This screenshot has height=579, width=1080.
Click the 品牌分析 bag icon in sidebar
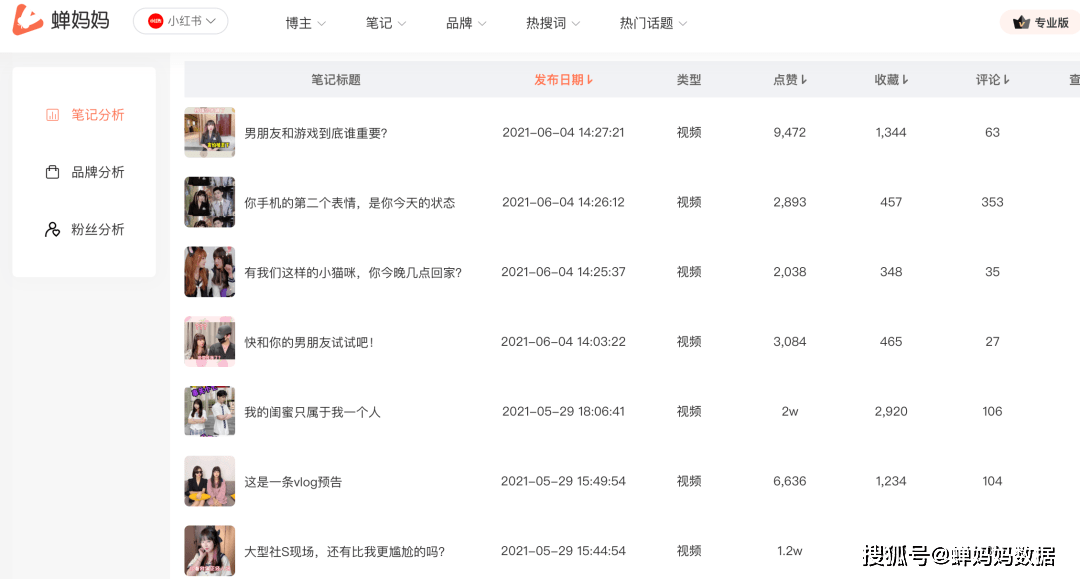coord(53,172)
